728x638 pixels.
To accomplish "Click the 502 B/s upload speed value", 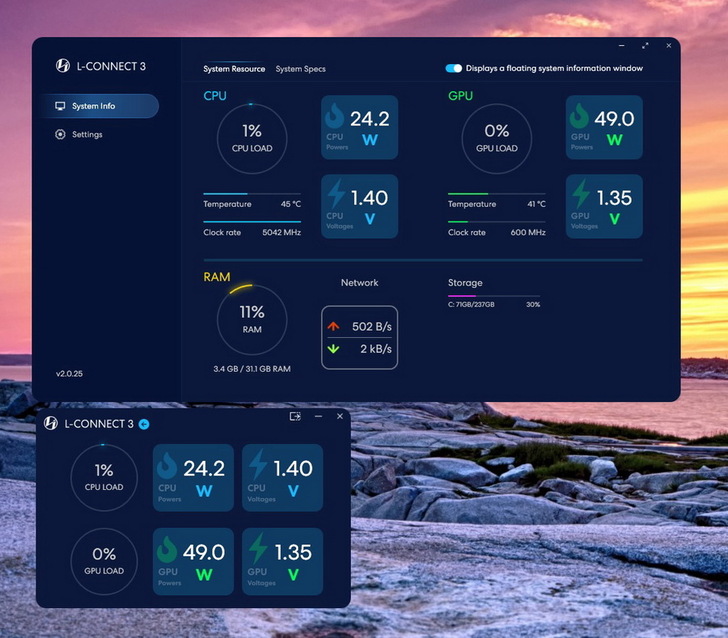I will [371, 326].
